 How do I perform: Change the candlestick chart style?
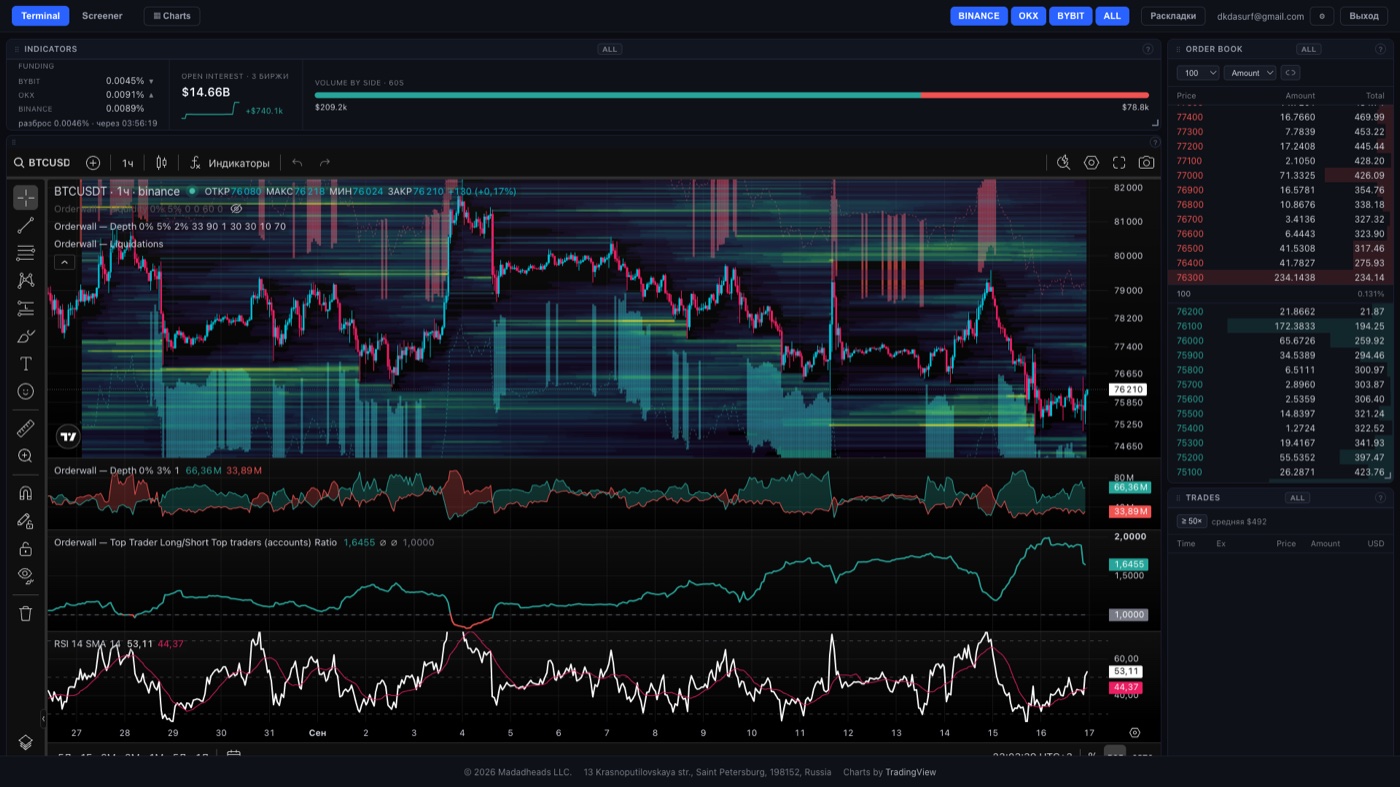point(162,163)
